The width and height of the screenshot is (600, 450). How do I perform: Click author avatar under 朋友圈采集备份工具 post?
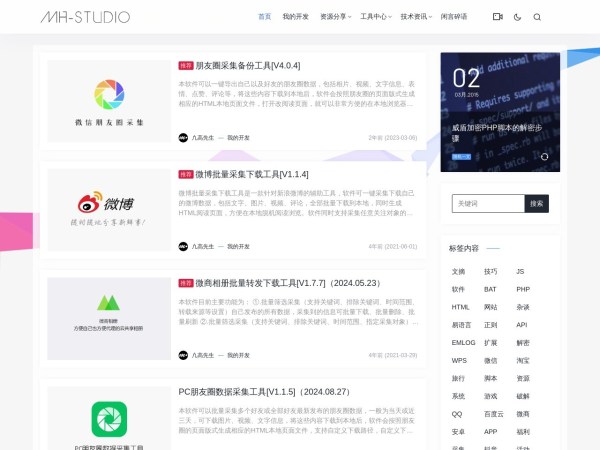pos(183,137)
